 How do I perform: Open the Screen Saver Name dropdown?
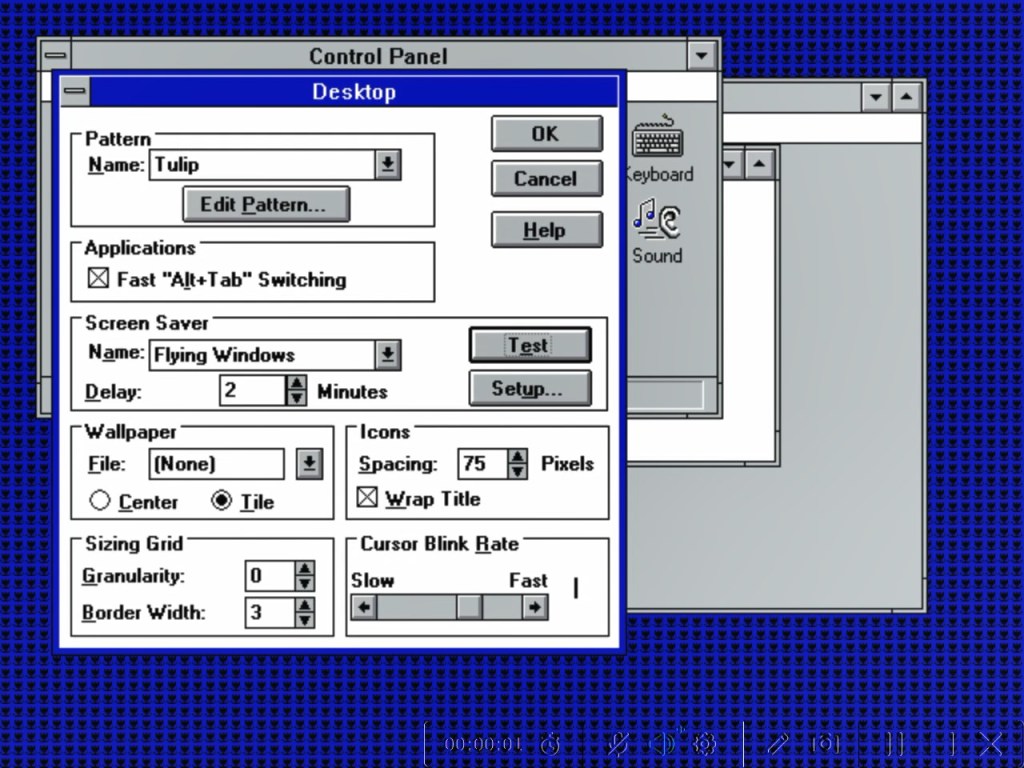coord(389,354)
